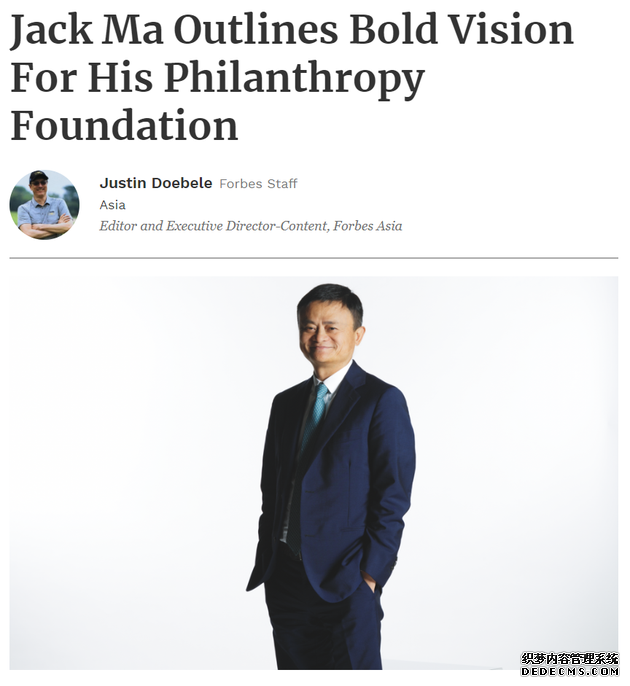
Task: Click the words Forbes Asia in the author bio
Action: click(x=368, y=226)
